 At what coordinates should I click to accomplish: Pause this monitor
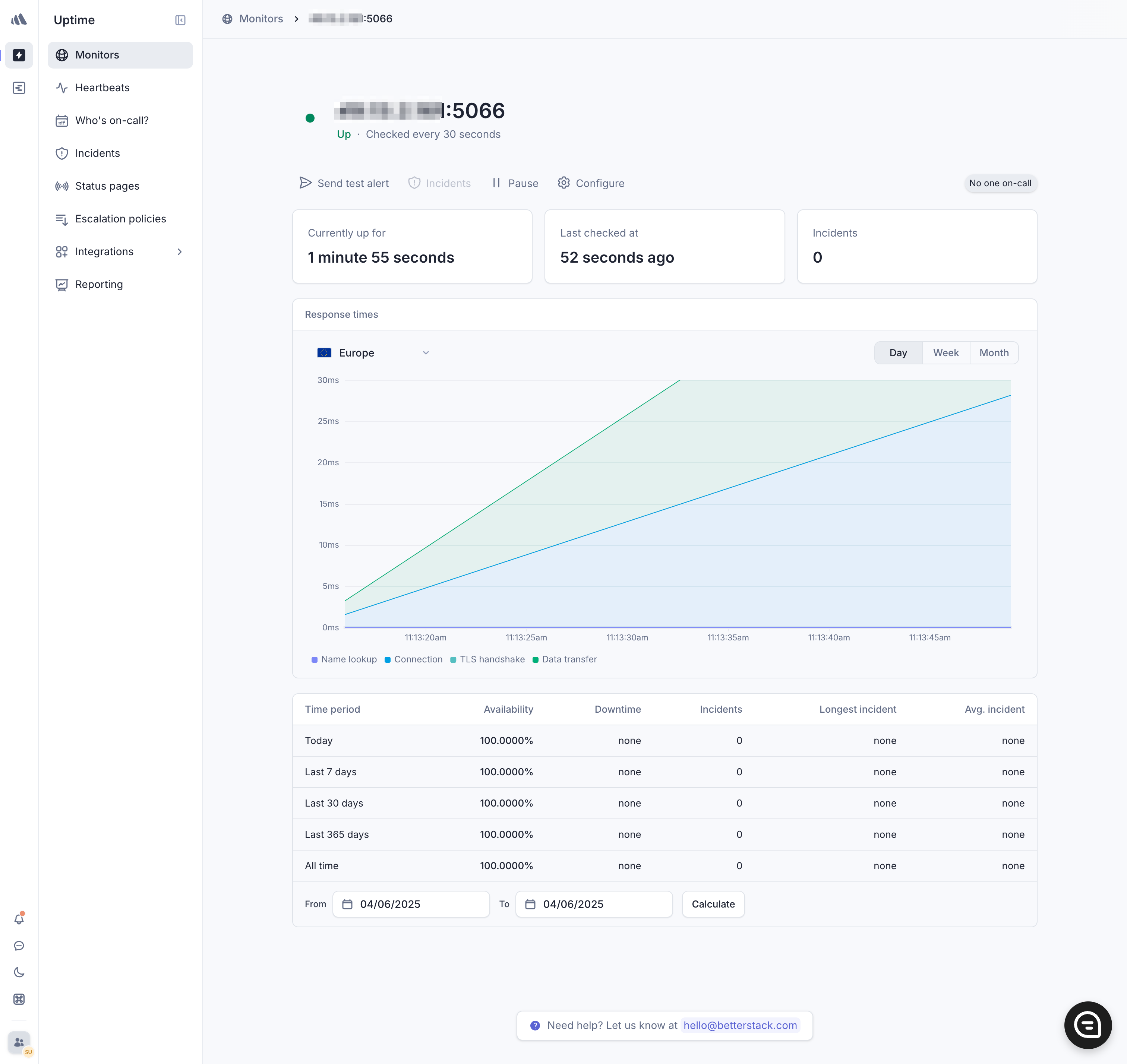pyautogui.click(x=515, y=183)
